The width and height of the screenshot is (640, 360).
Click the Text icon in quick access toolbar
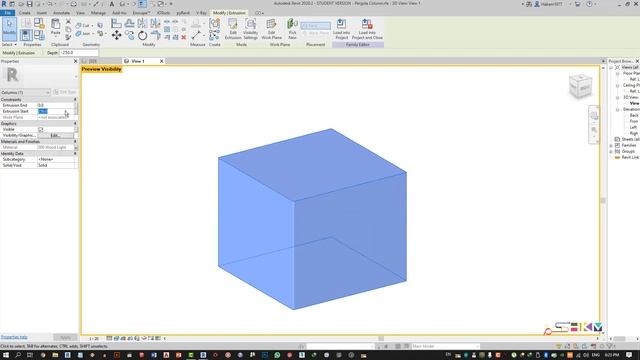point(111,4)
